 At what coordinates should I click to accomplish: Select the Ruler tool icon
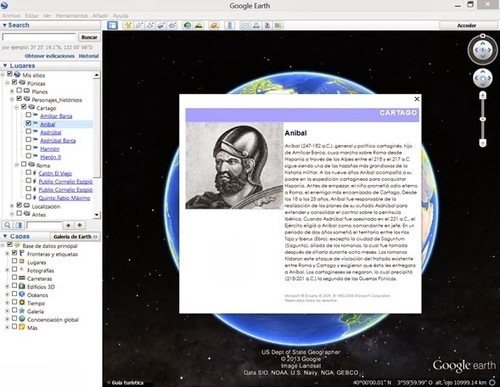[x=230, y=25]
